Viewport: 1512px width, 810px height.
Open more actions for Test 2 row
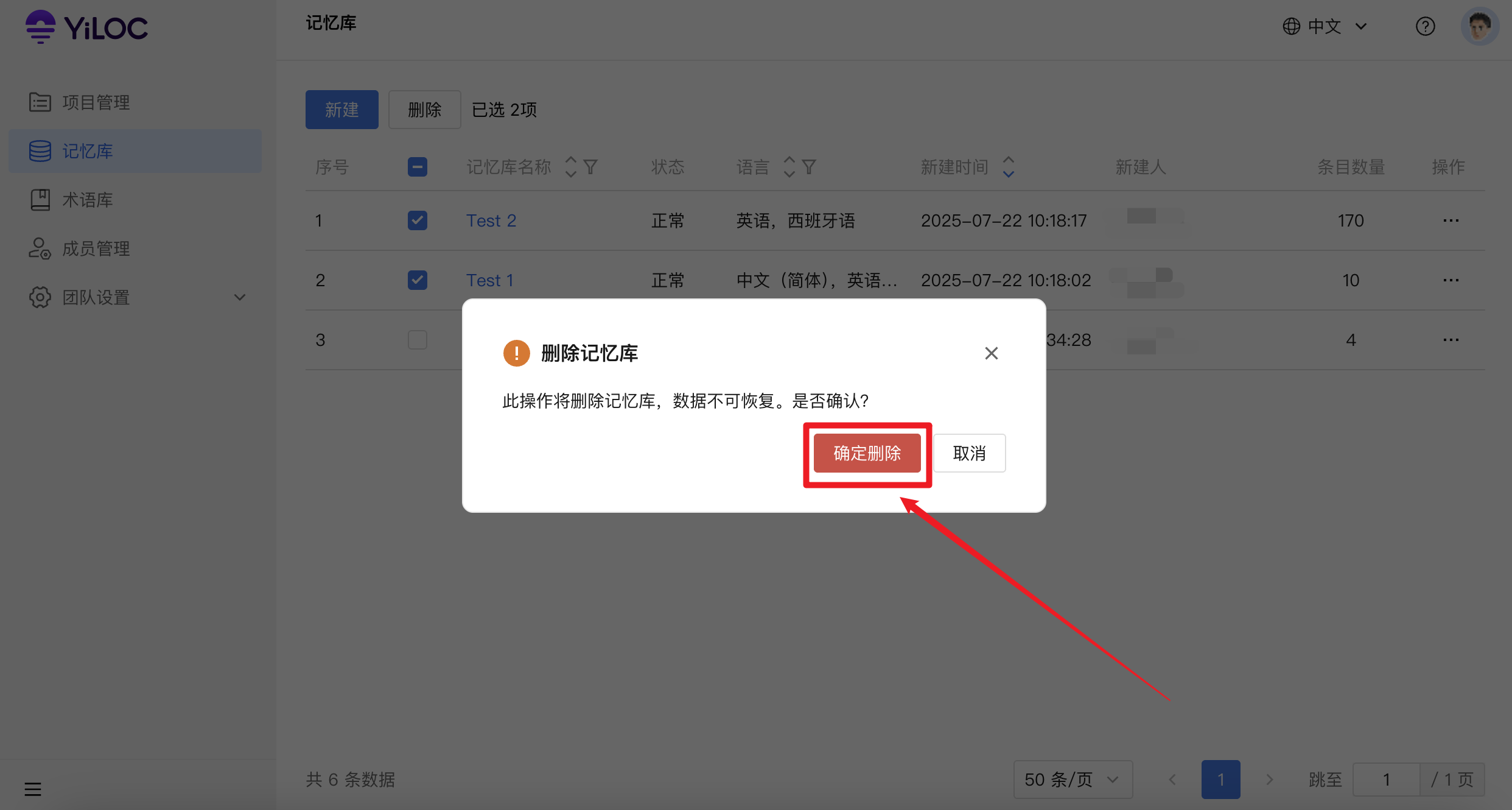pyautogui.click(x=1451, y=220)
